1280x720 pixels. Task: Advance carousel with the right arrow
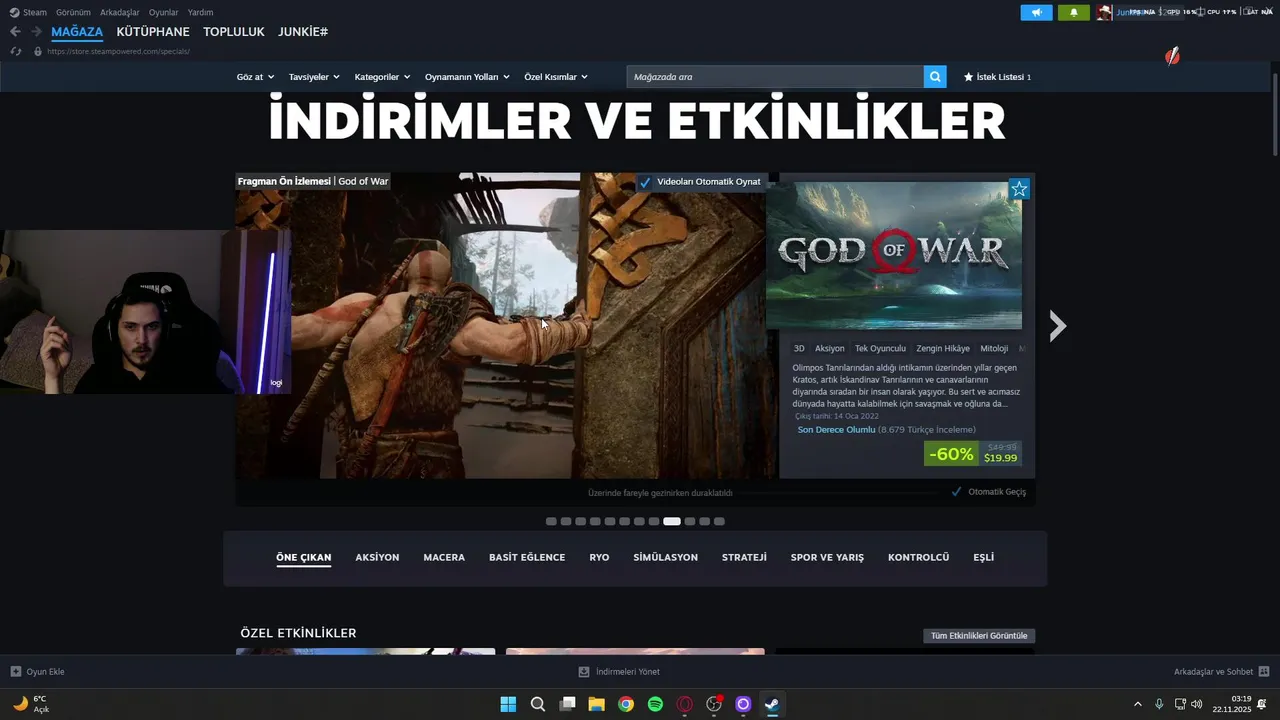[x=1058, y=325]
